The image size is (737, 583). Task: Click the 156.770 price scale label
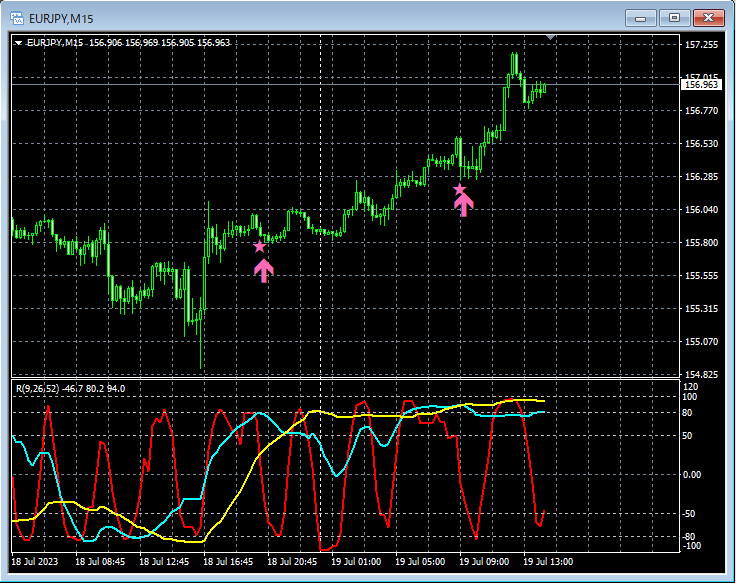[701, 110]
